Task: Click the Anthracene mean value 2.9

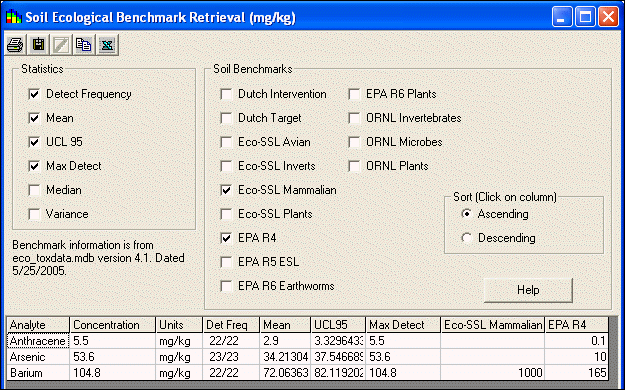Action: pyautogui.click(x=285, y=341)
